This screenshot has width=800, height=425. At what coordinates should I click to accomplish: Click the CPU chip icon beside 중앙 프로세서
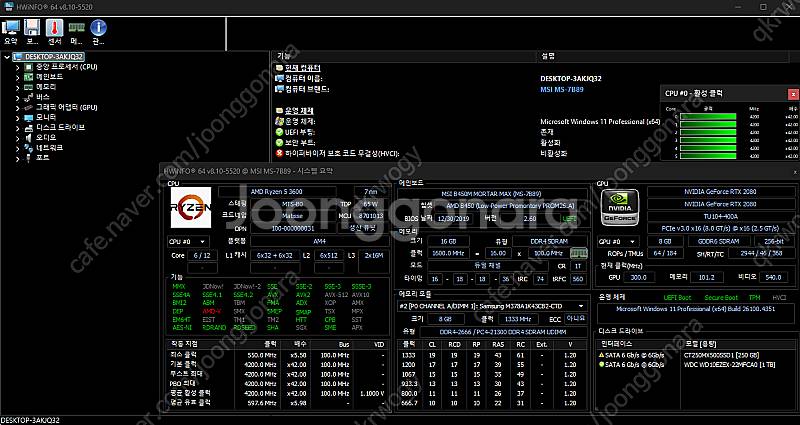[29, 67]
